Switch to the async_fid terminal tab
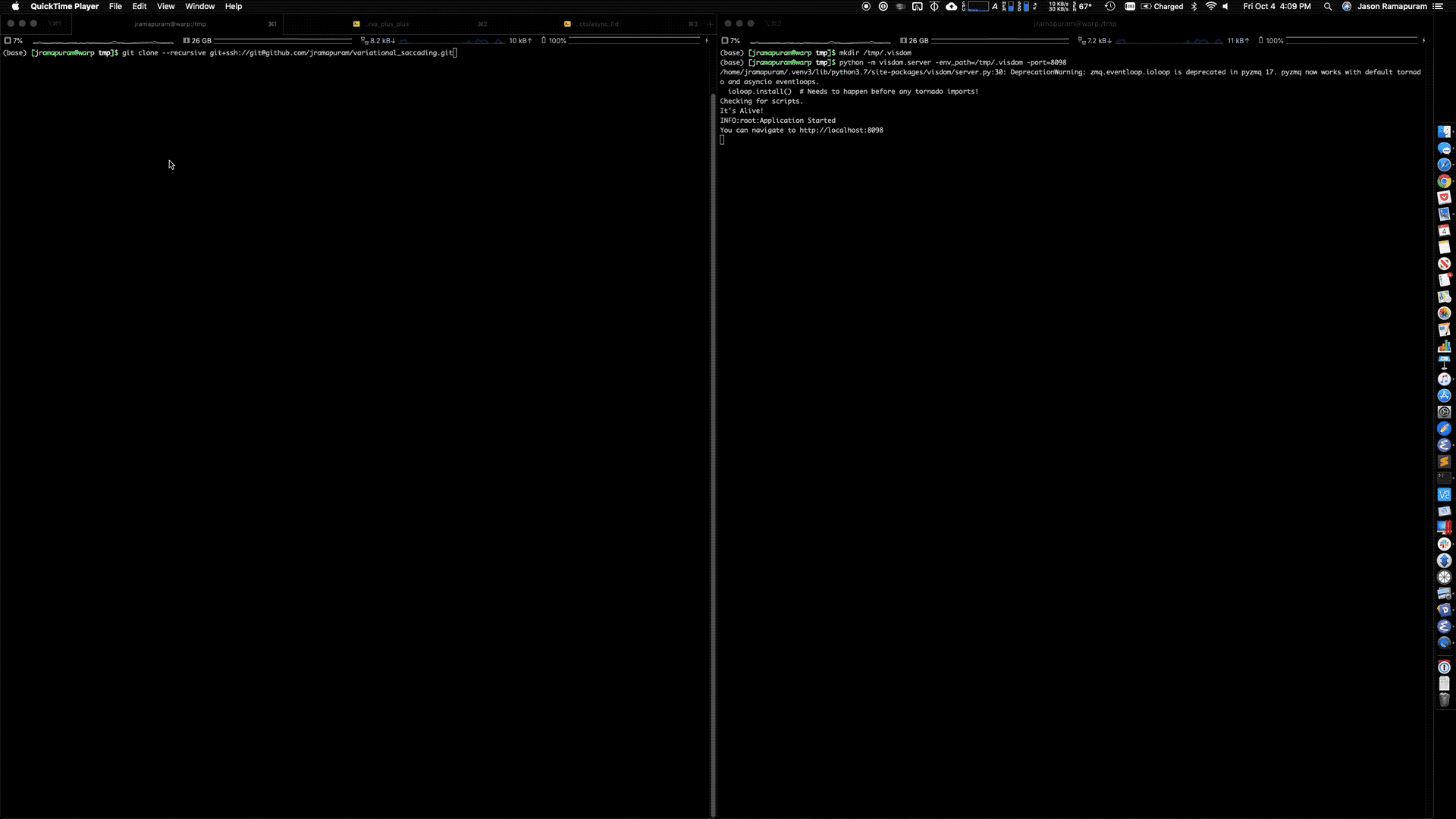 (x=597, y=24)
